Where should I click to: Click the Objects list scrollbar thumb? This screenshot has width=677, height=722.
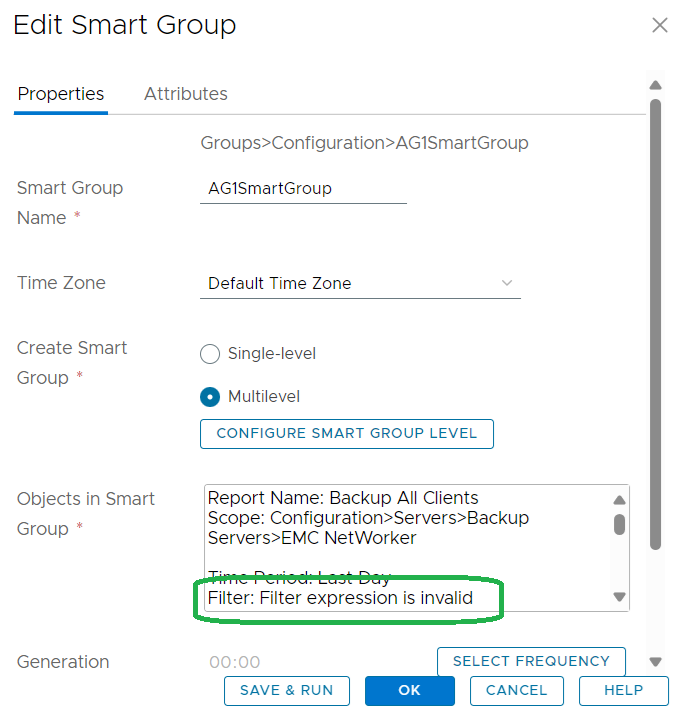click(x=619, y=524)
